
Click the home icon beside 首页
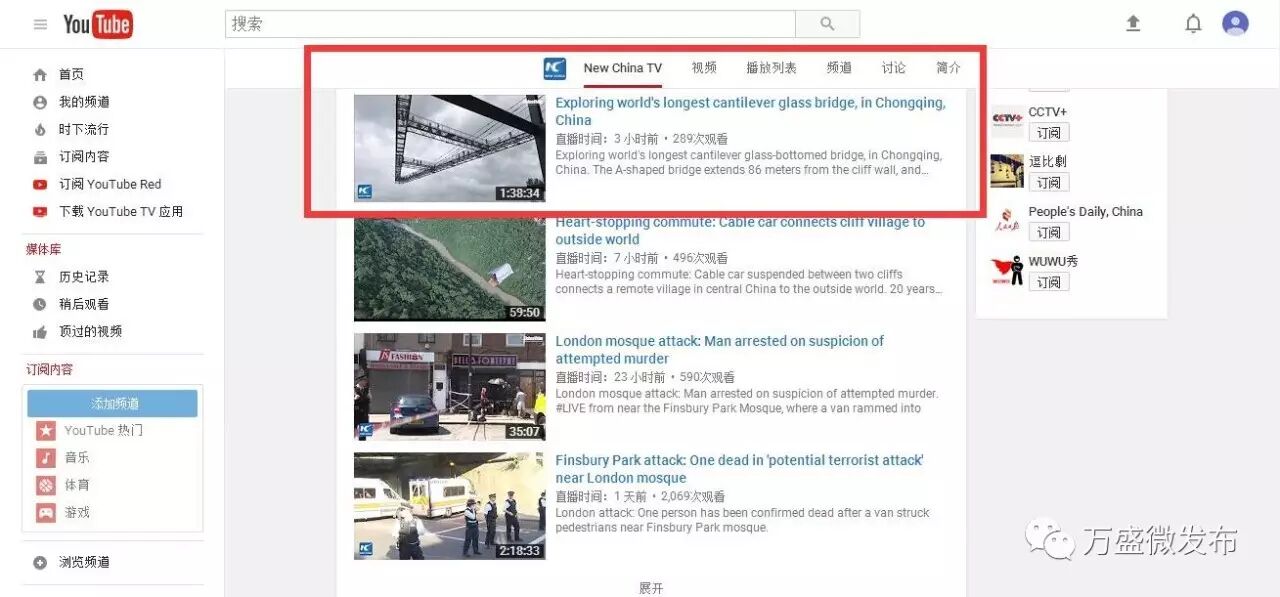click(40, 75)
